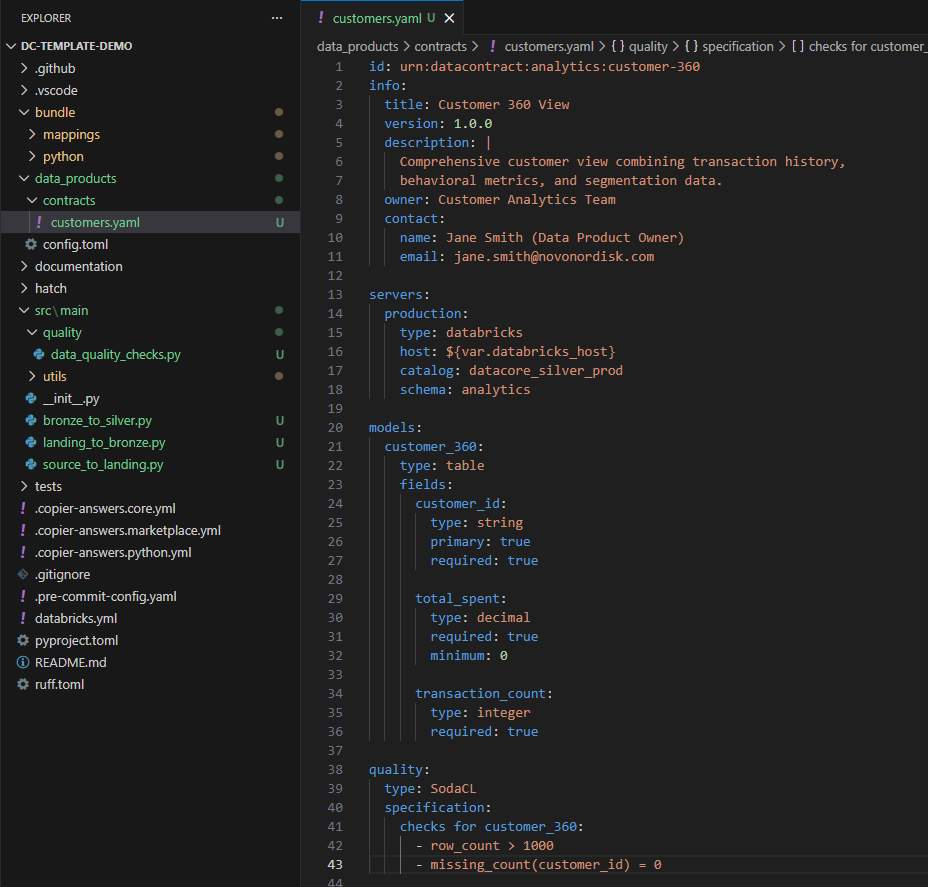Screen dimensions: 928x887
Task: Click data_products in the breadcrumb bar
Action: [357, 46]
